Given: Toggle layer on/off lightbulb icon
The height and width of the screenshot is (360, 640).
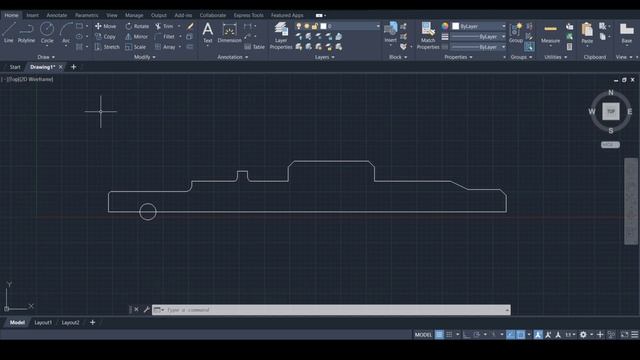Looking at the screenshot, I should (299, 26).
